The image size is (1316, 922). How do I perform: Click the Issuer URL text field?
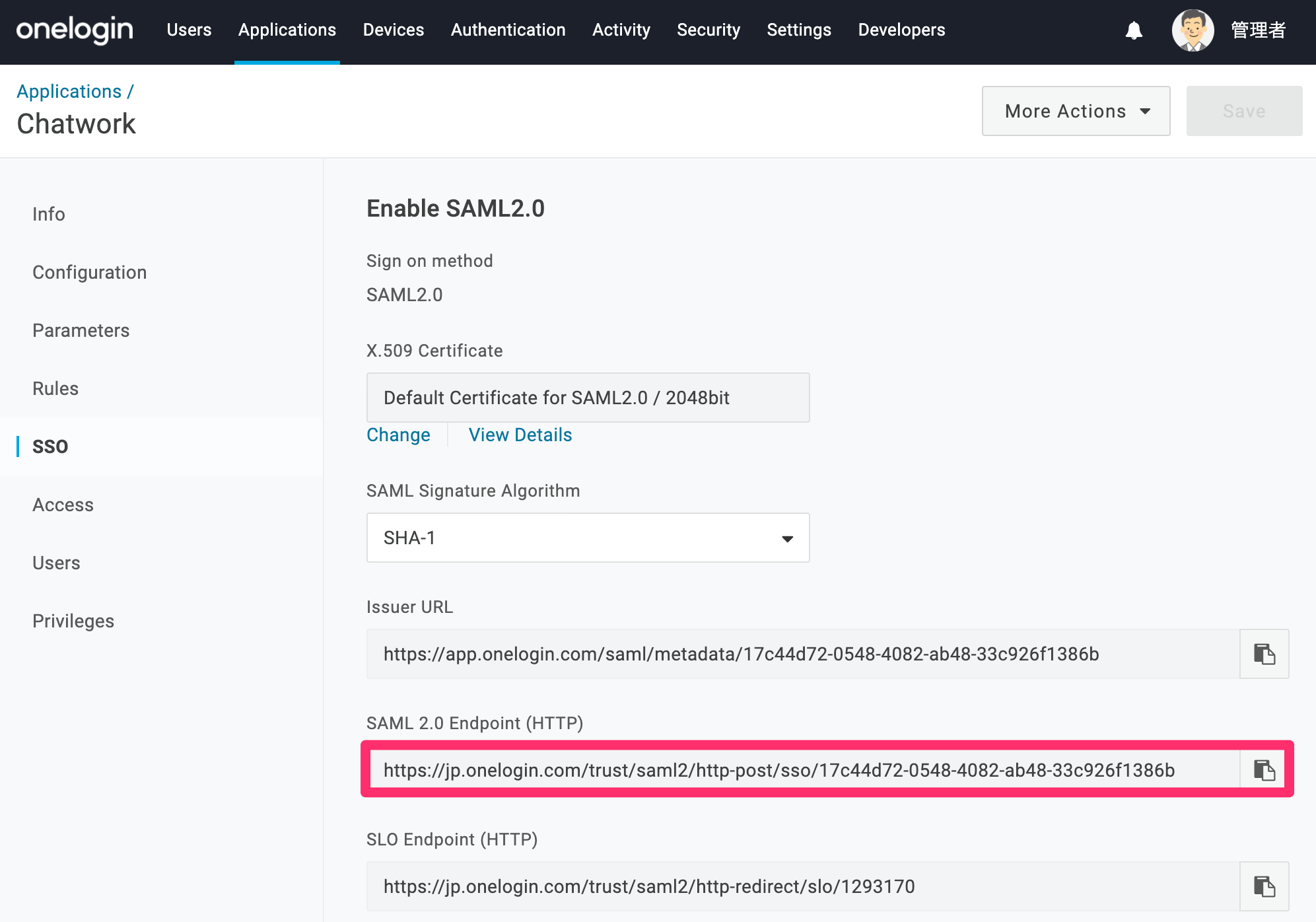click(x=803, y=654)
